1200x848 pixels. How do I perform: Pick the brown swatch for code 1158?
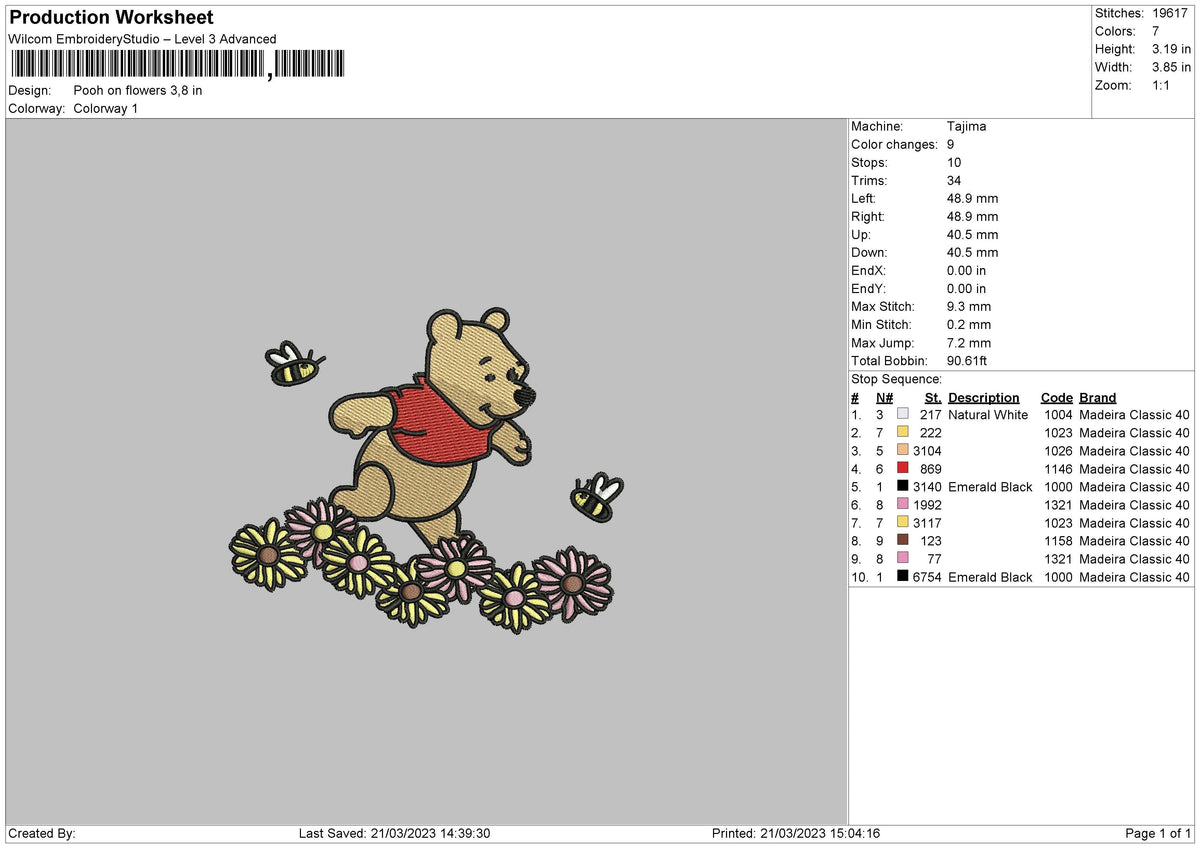(903, 541)
